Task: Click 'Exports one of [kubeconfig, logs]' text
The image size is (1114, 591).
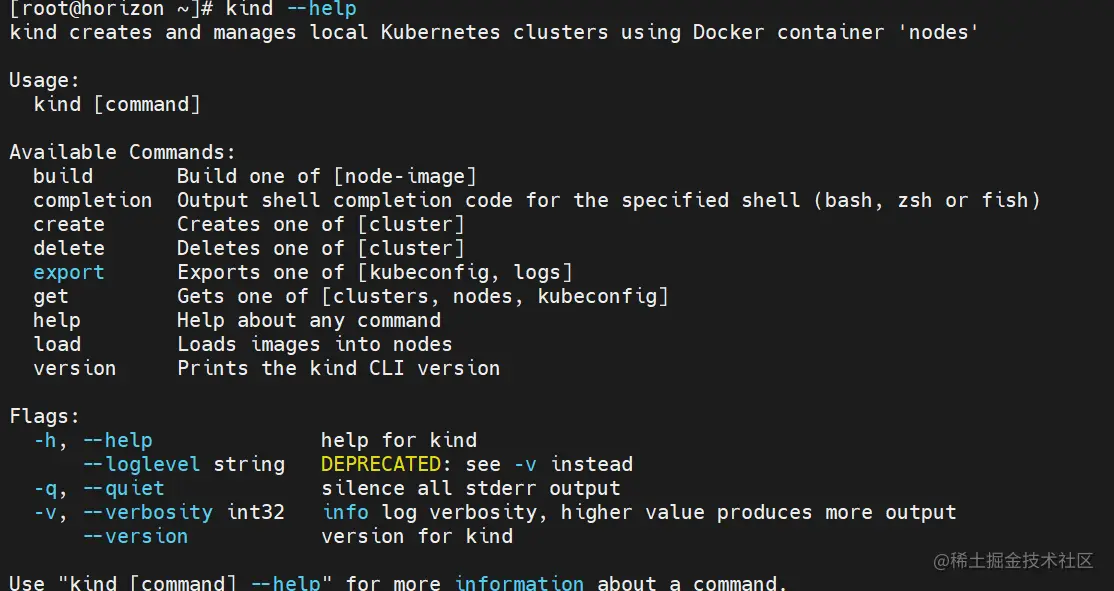Action: [374, 273]
